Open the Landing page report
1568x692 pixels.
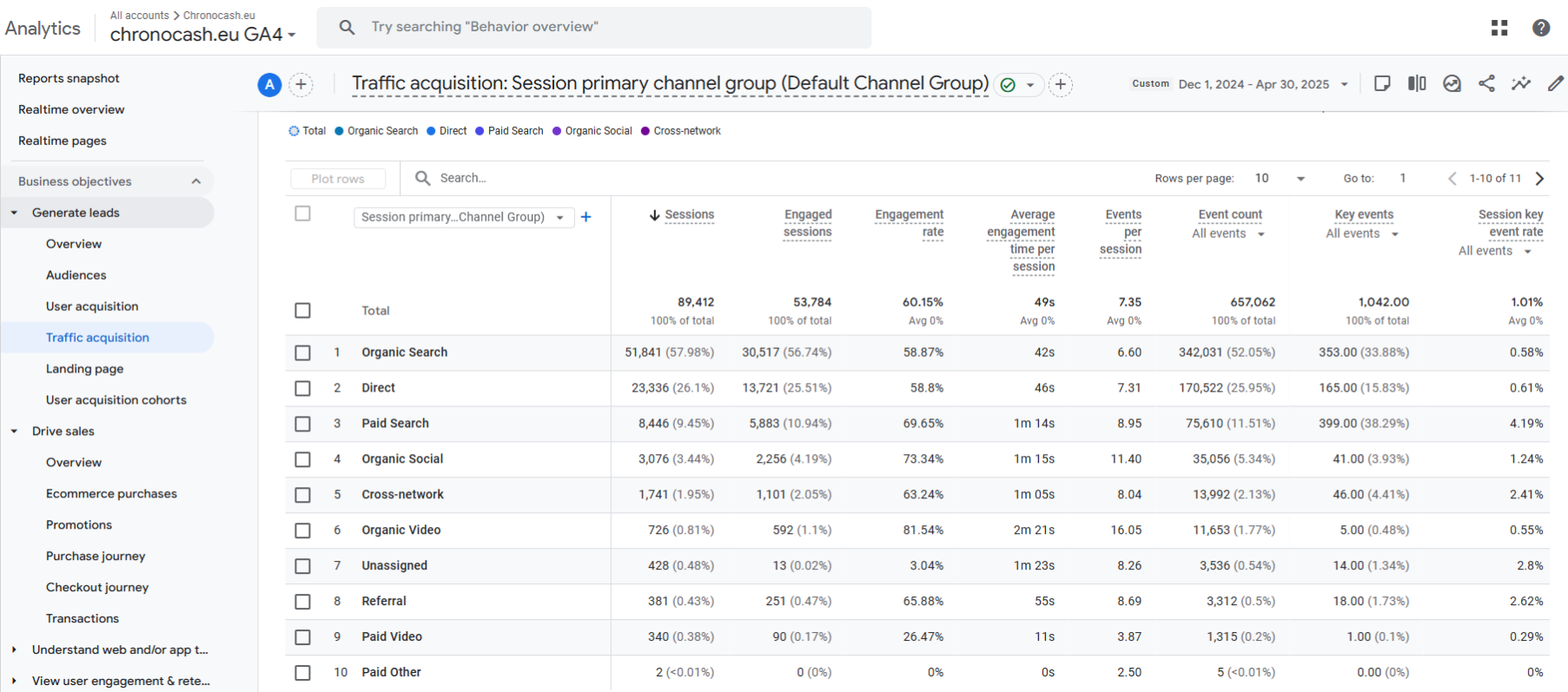point(84,368)
